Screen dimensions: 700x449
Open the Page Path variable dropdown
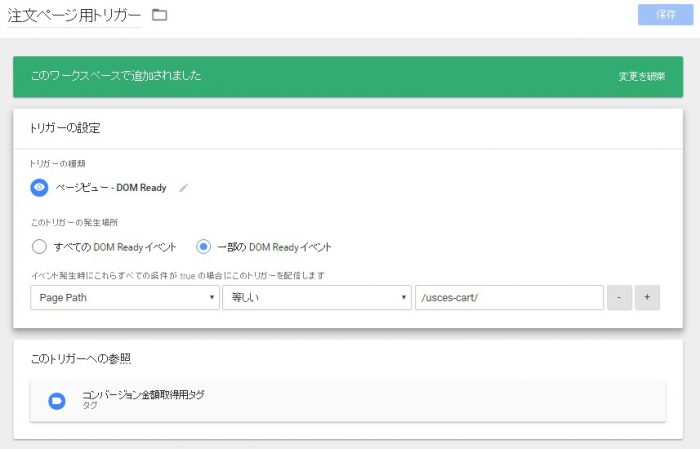tap(125, 298)
